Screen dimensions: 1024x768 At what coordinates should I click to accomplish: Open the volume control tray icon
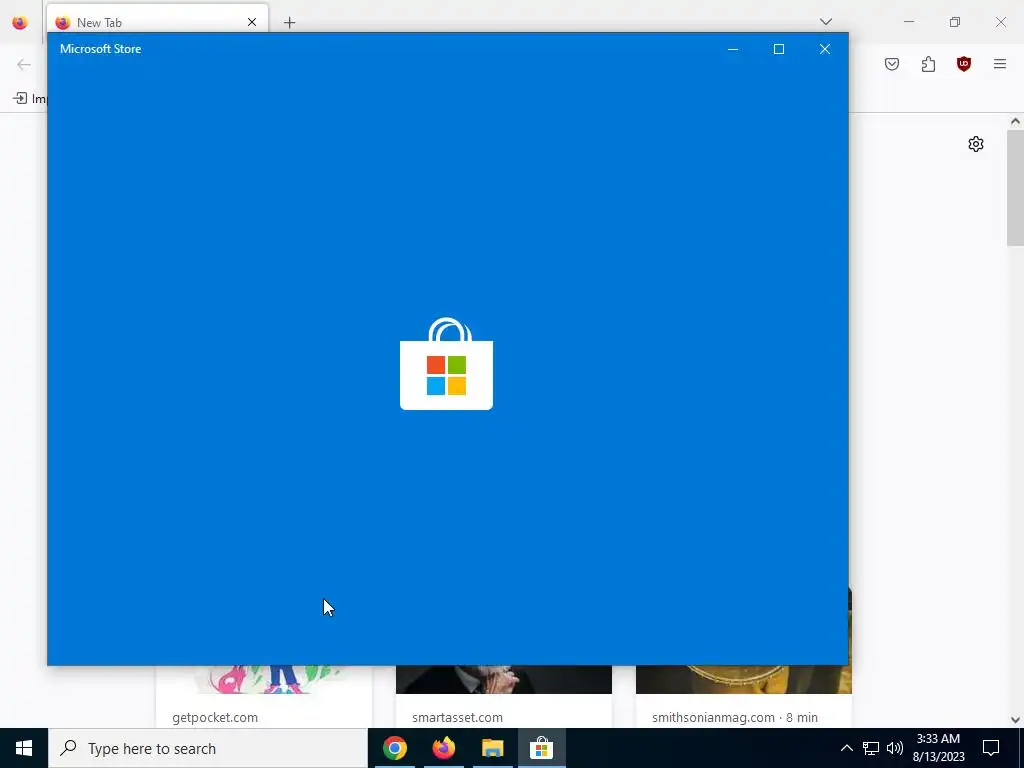click(895, 748)
